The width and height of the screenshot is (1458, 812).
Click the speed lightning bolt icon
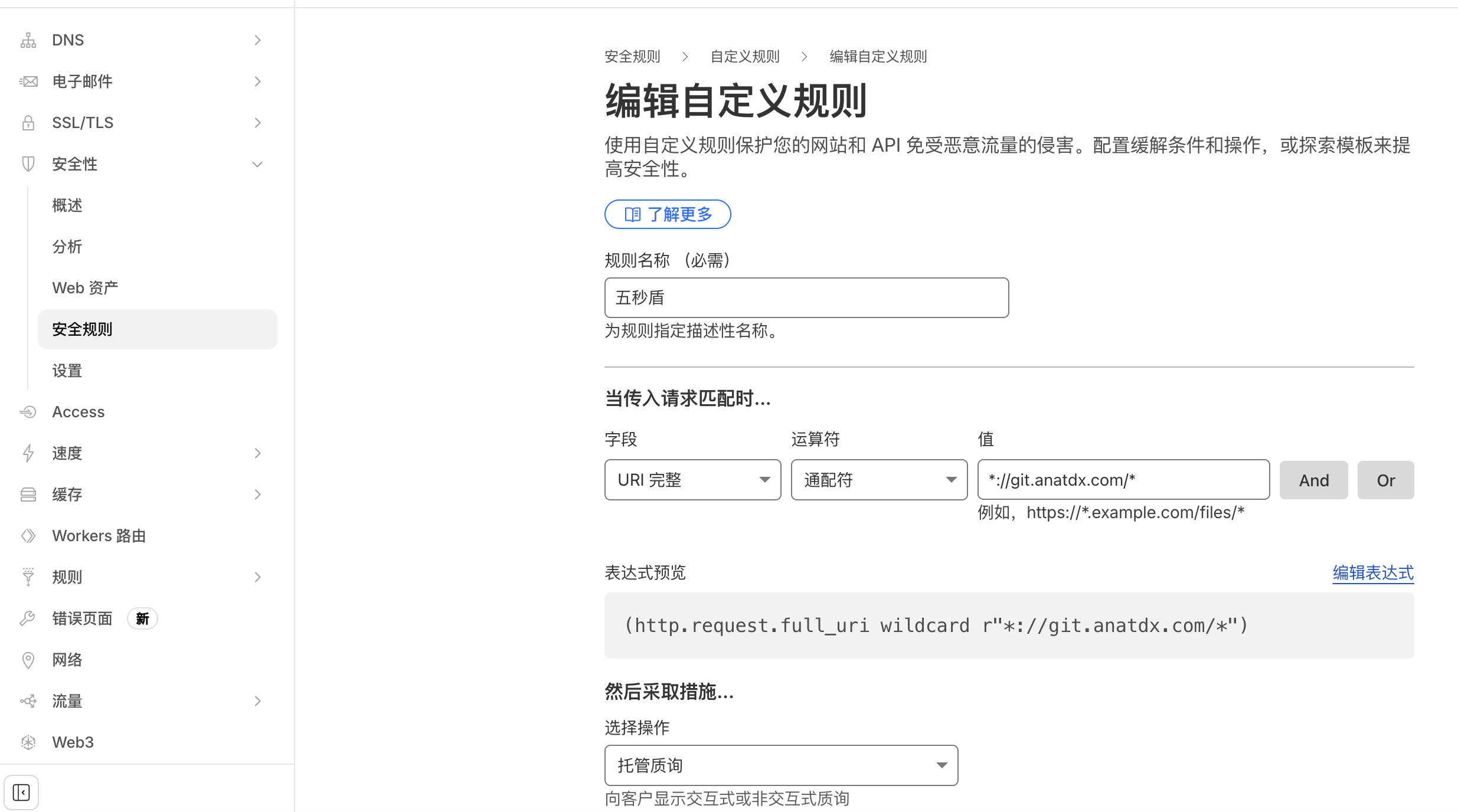[28, 453]
